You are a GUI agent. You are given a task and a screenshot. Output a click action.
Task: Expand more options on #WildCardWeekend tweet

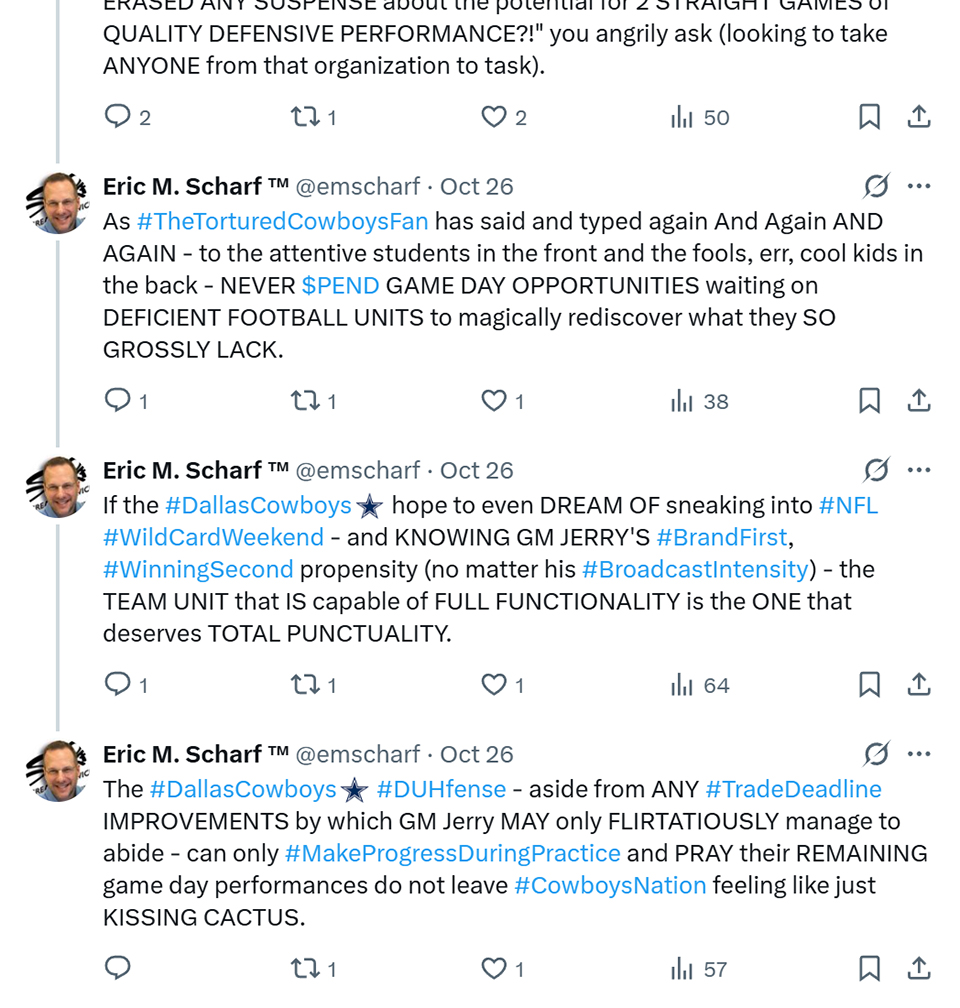point(919,470)
